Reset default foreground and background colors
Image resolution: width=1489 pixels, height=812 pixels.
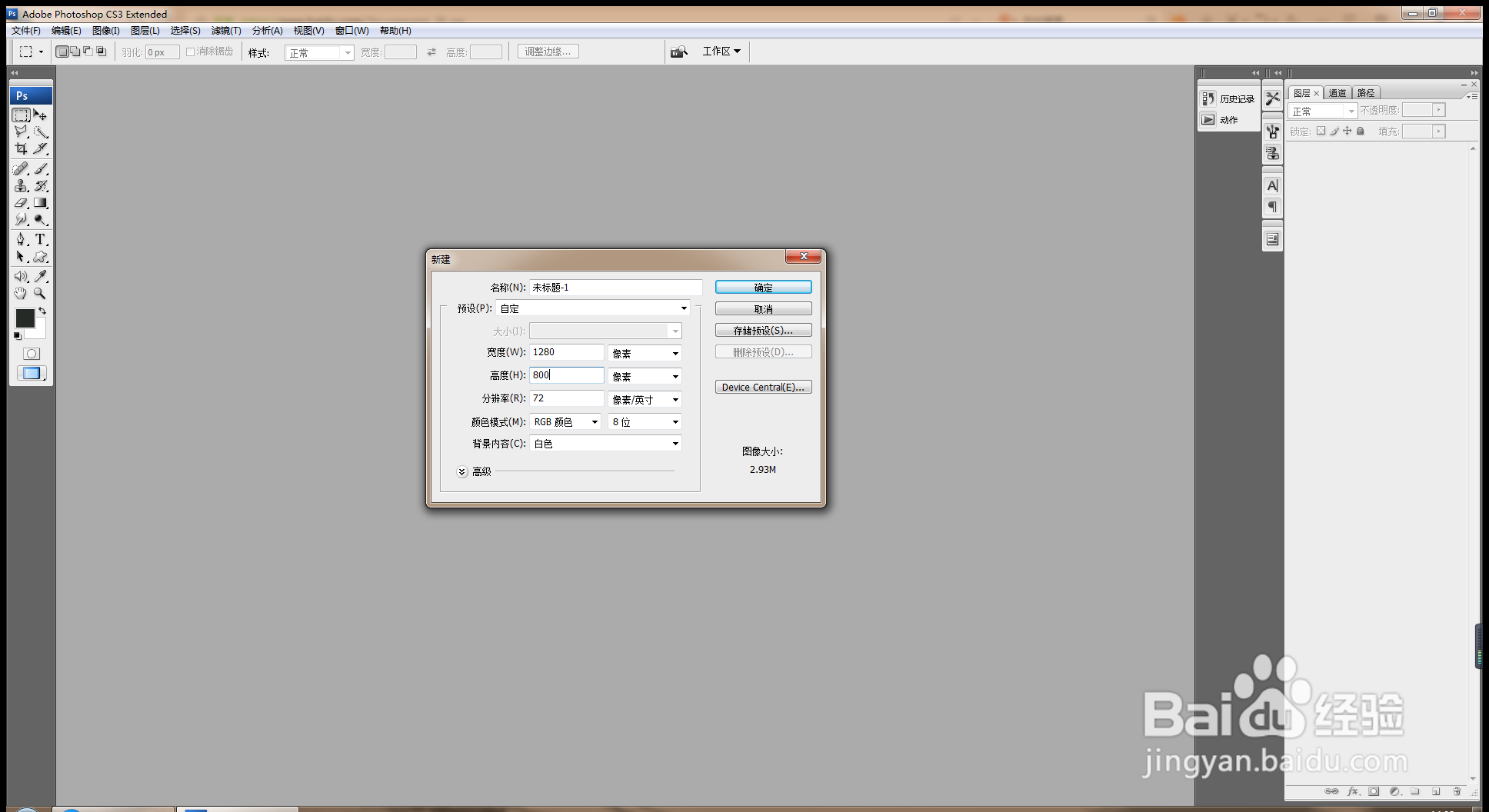18,336
